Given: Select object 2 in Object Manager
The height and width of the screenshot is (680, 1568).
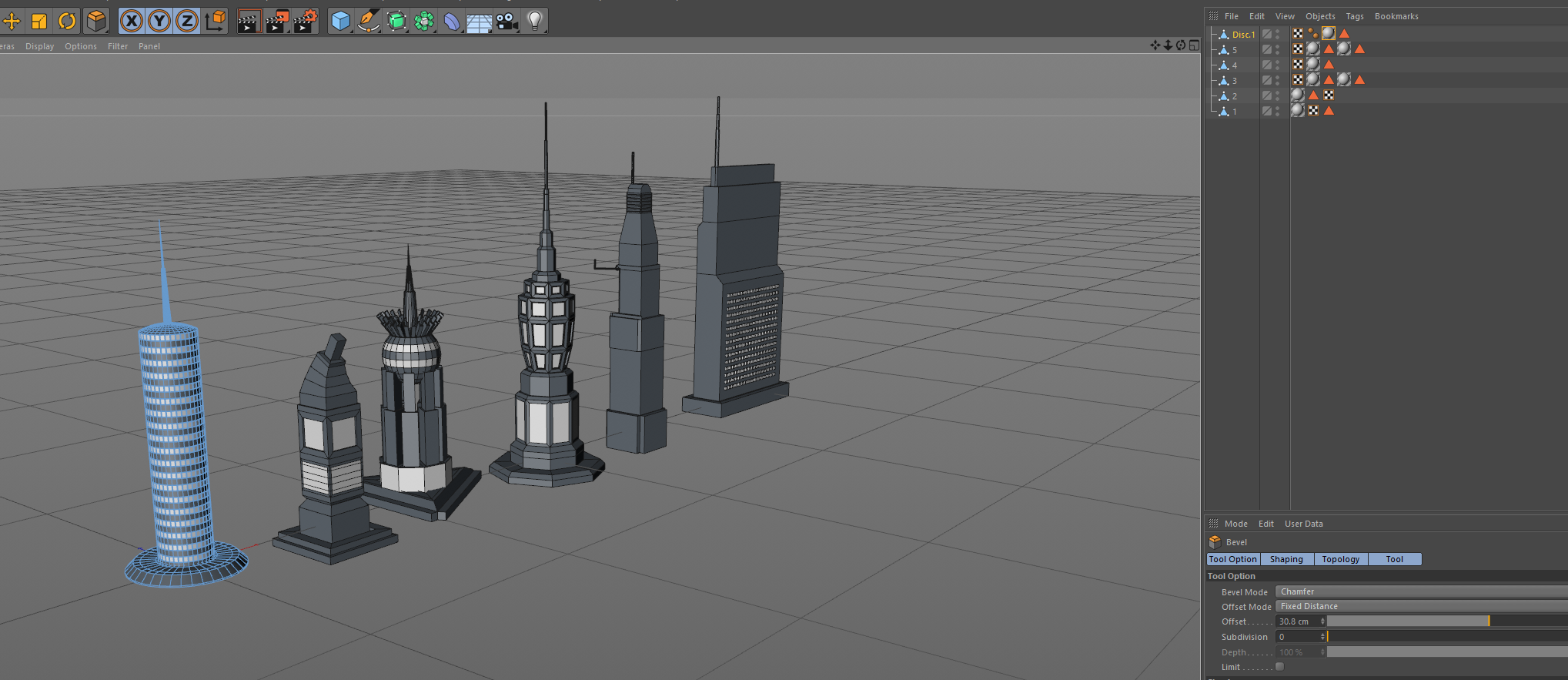Looking at the screenshot, I should [1235, 96].
